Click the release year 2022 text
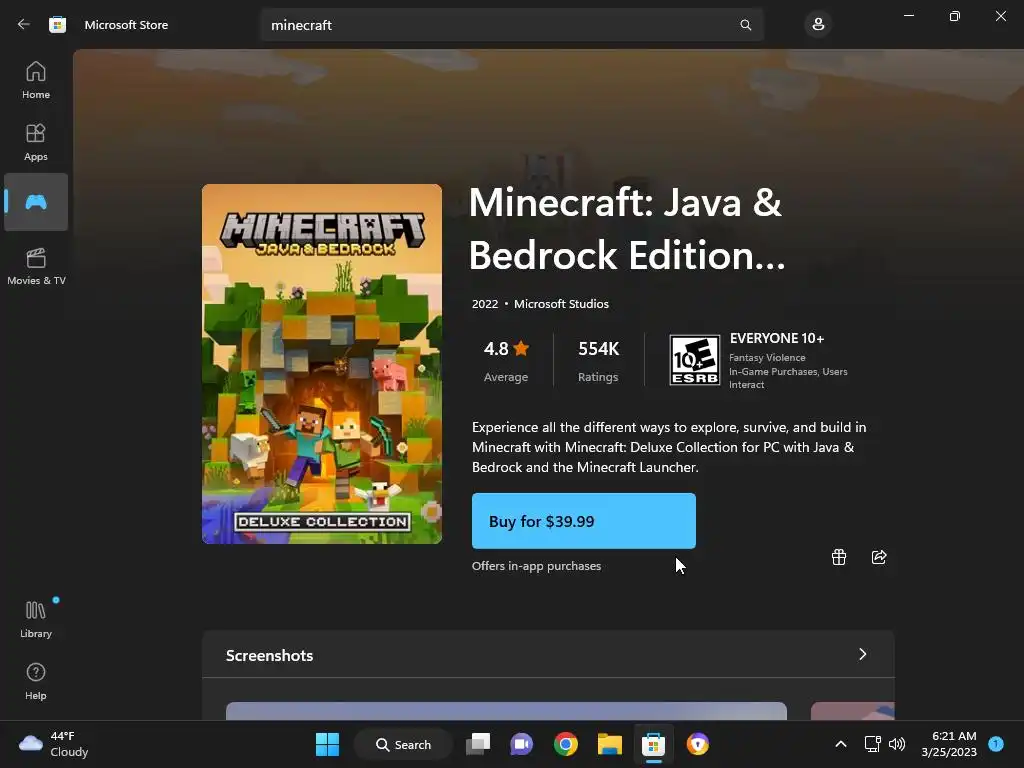Viewport: 1024px width, 768px height. tap(485, 304)
